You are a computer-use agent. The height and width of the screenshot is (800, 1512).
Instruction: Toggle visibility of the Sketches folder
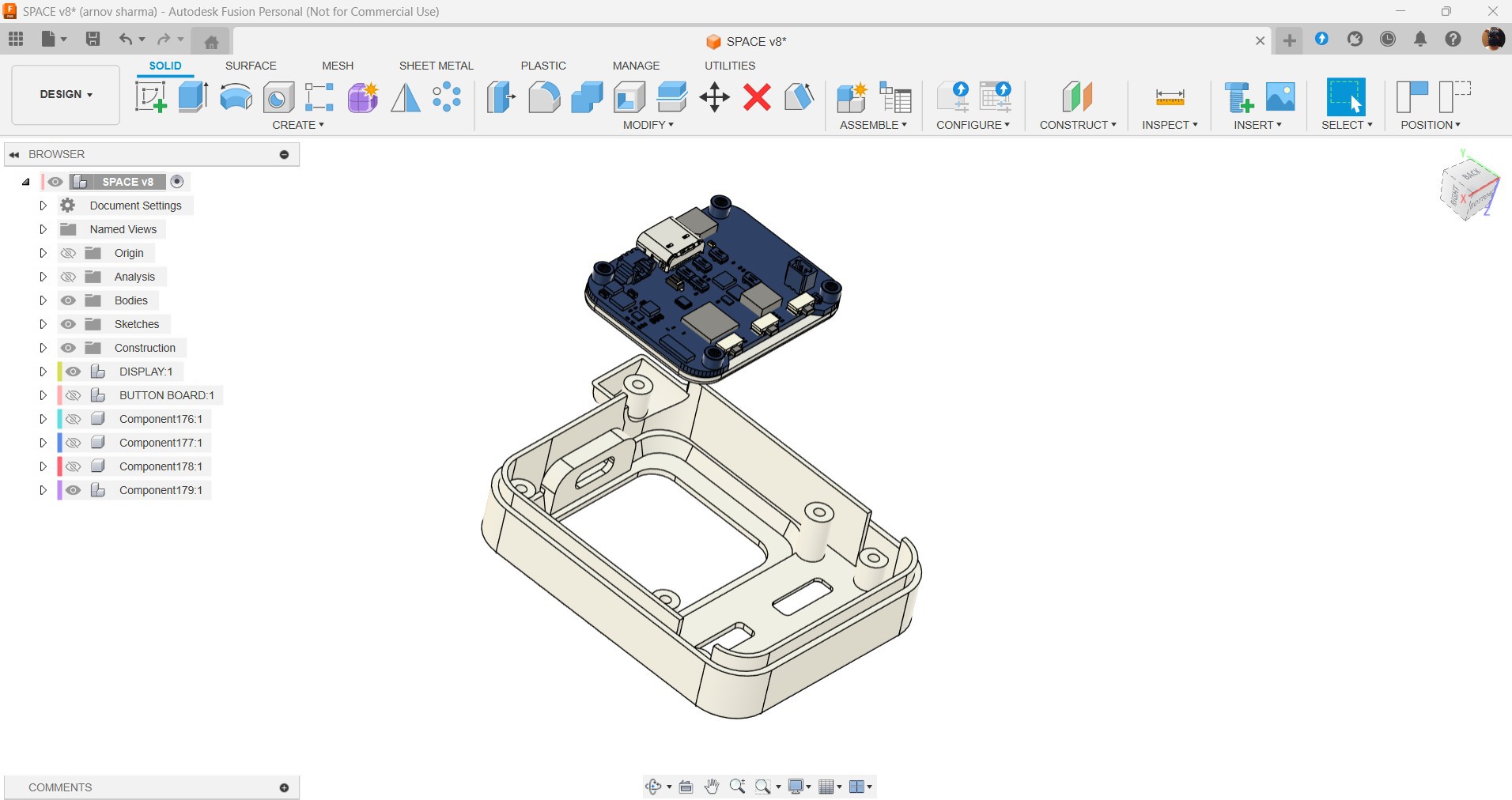[69, 324]
